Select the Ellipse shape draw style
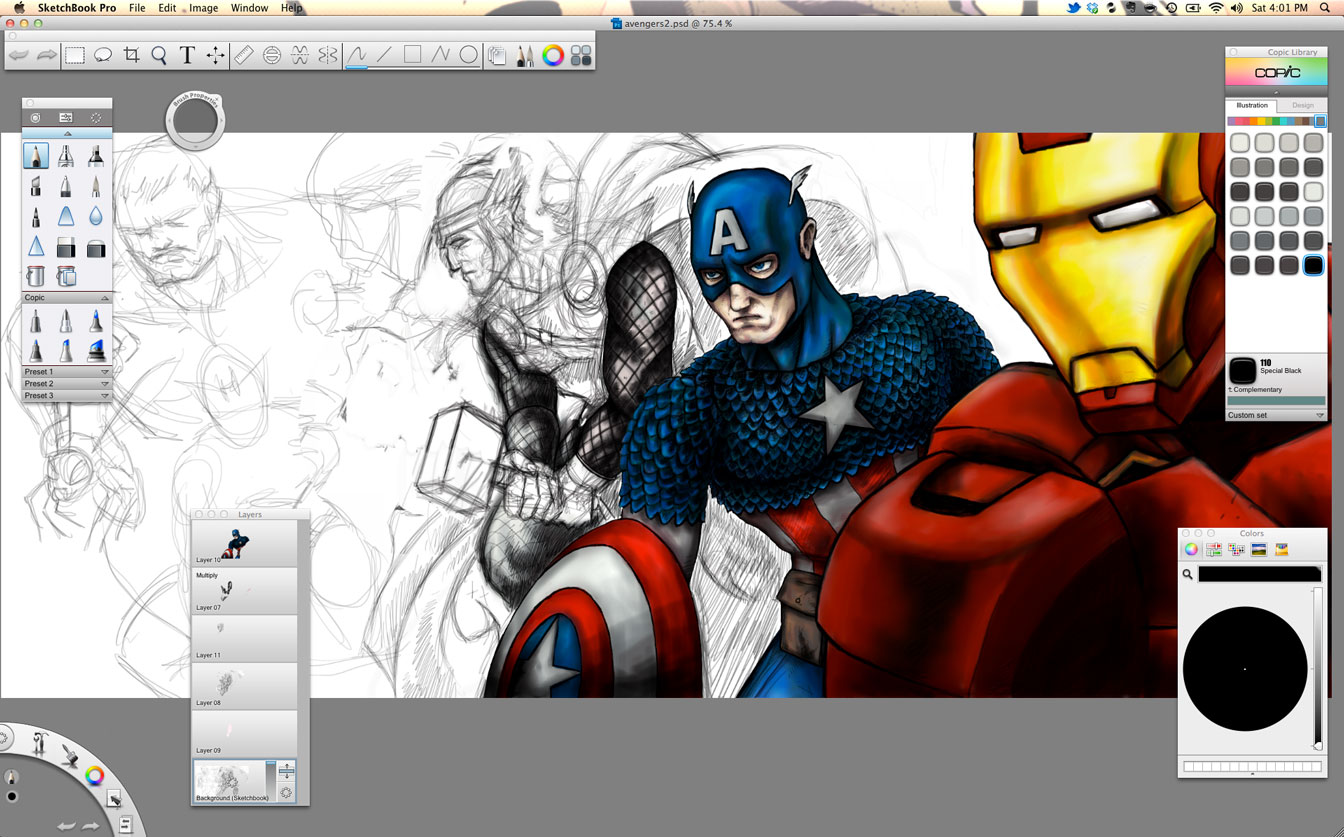The image size is (1344, 837). [x=468, y=56]
